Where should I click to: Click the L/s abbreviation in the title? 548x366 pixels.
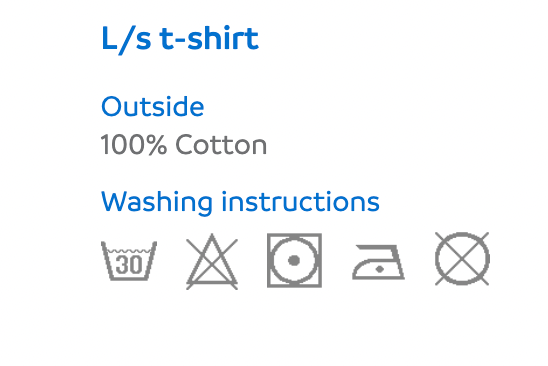pyautogui.click(x=126, y=40)
